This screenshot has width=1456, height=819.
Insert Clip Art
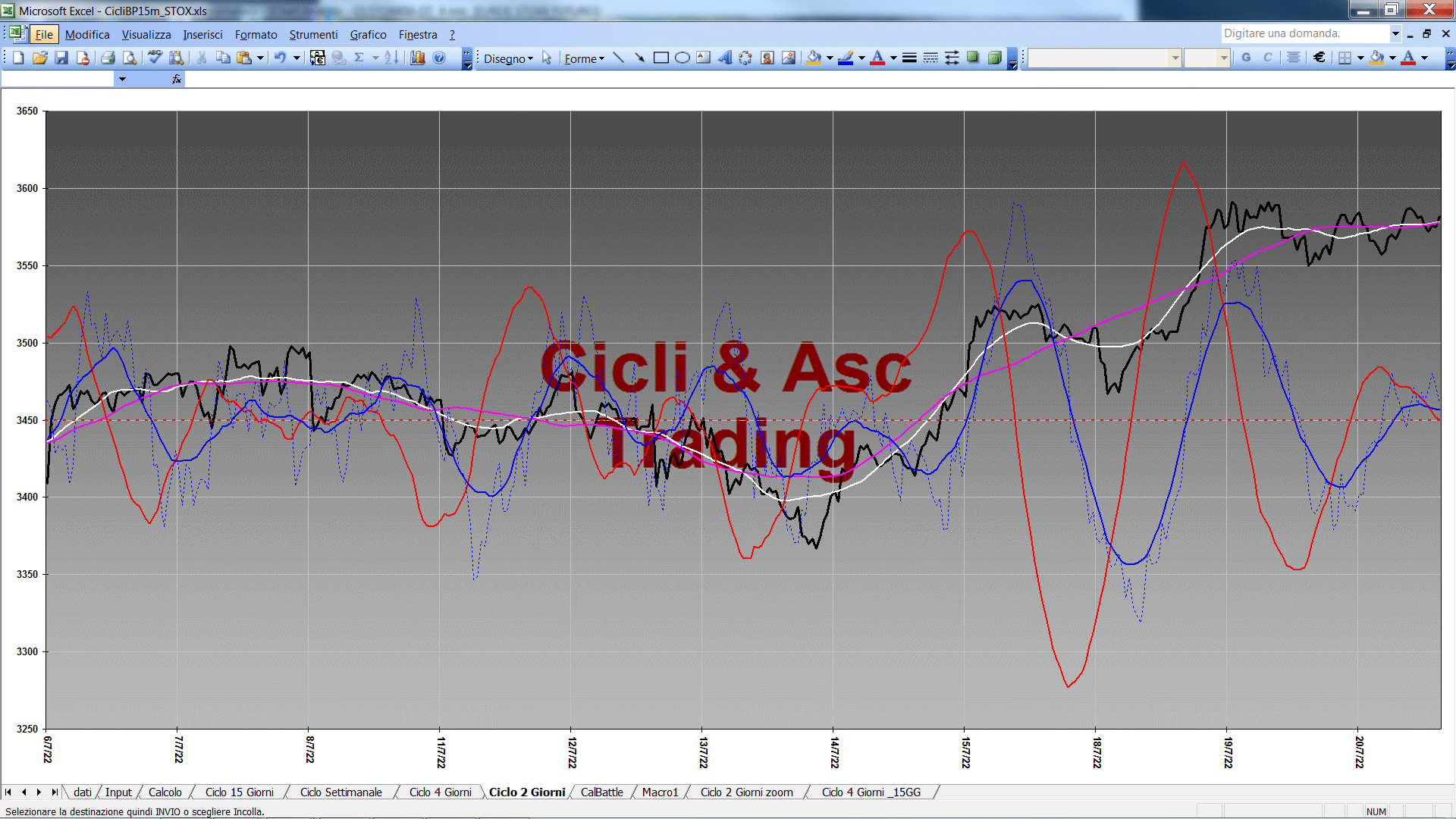767,58
